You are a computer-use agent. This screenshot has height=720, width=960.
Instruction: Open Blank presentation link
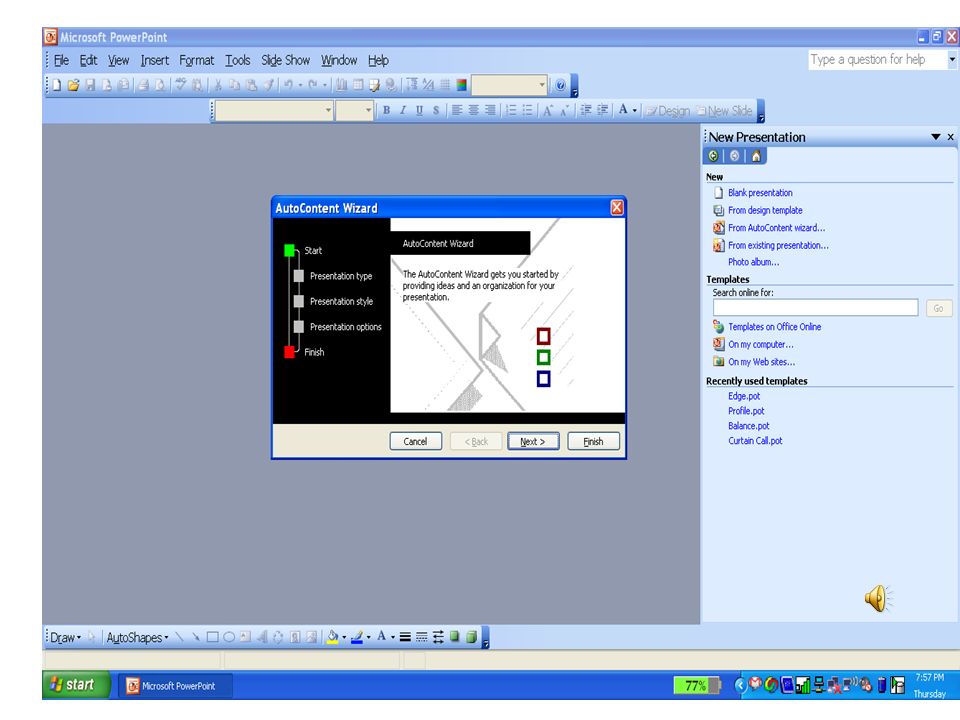point(760,193)
